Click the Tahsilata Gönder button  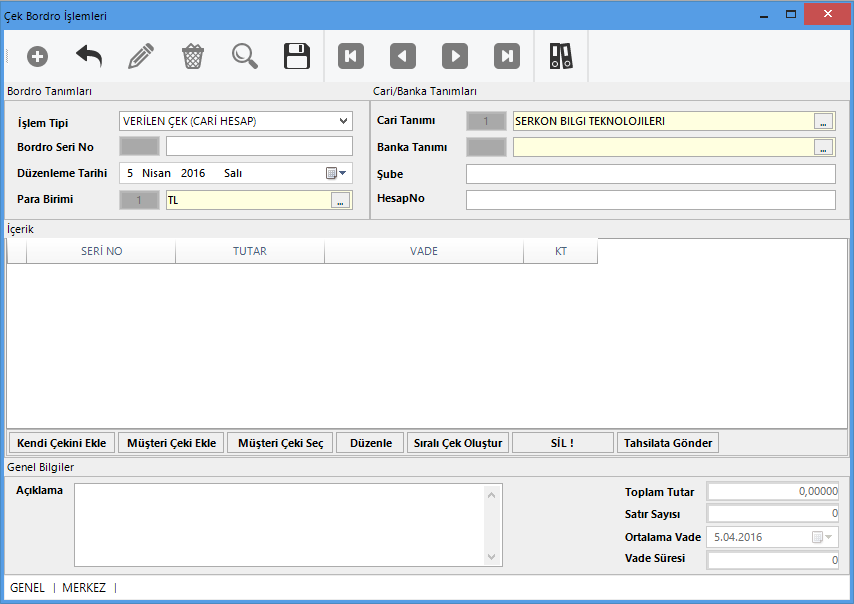(669, 443)
